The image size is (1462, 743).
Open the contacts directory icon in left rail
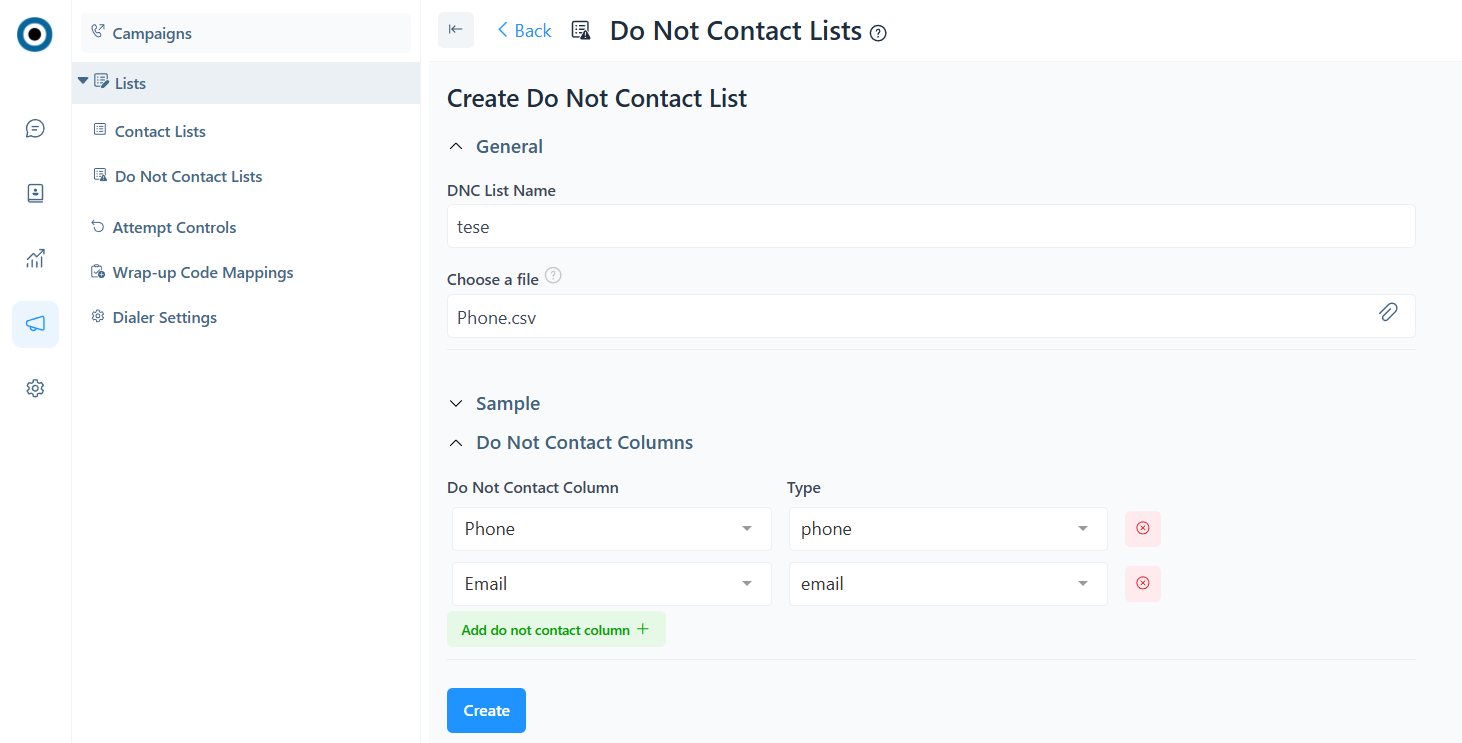35,194
